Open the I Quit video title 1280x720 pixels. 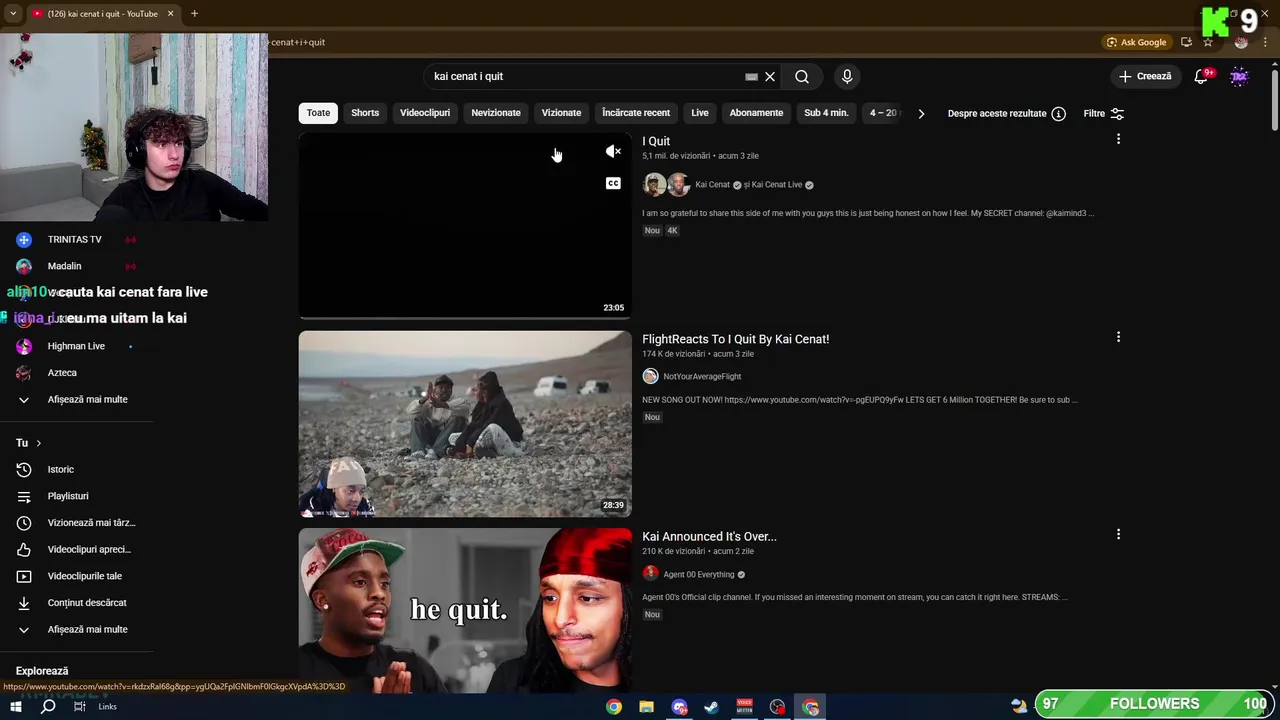pos(656,141)
